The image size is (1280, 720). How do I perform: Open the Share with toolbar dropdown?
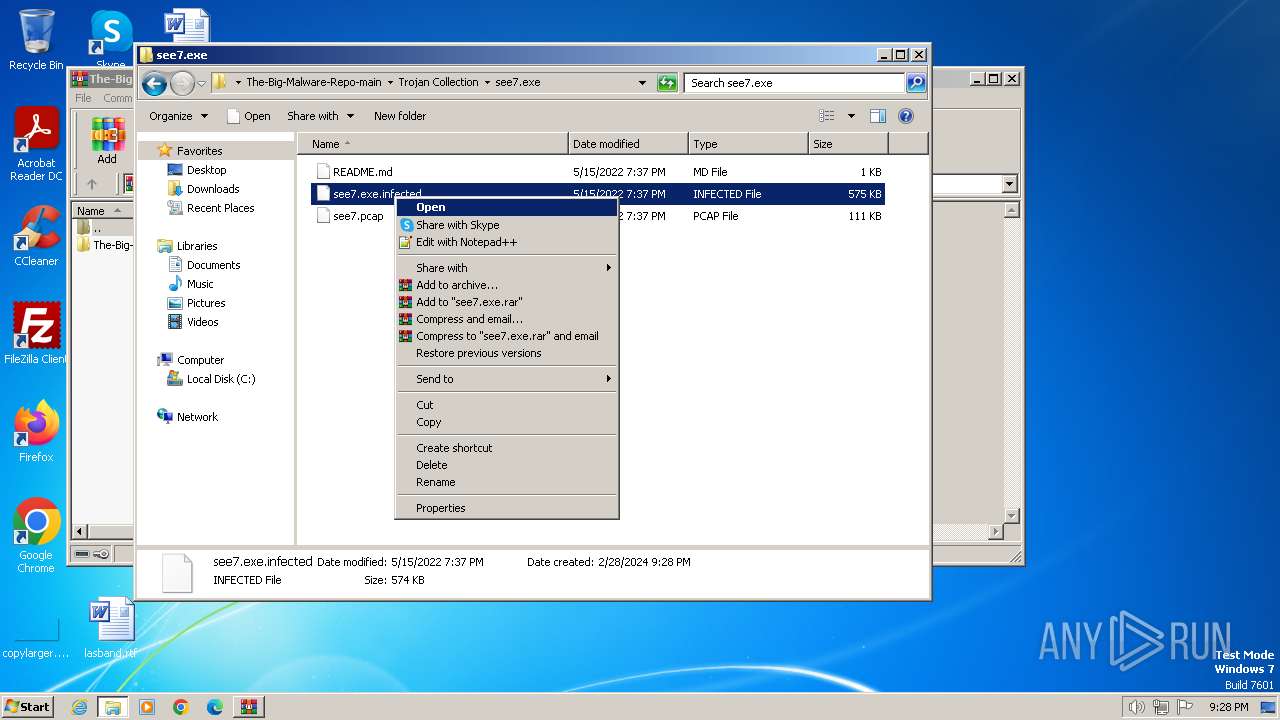tap(320, 116)
